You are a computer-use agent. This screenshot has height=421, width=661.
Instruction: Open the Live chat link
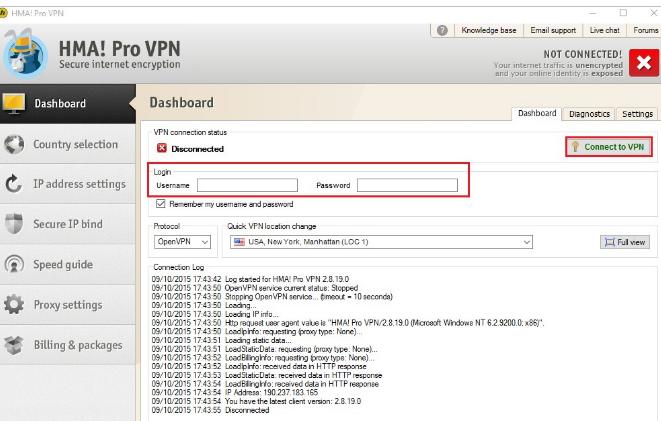coord(605,30)
